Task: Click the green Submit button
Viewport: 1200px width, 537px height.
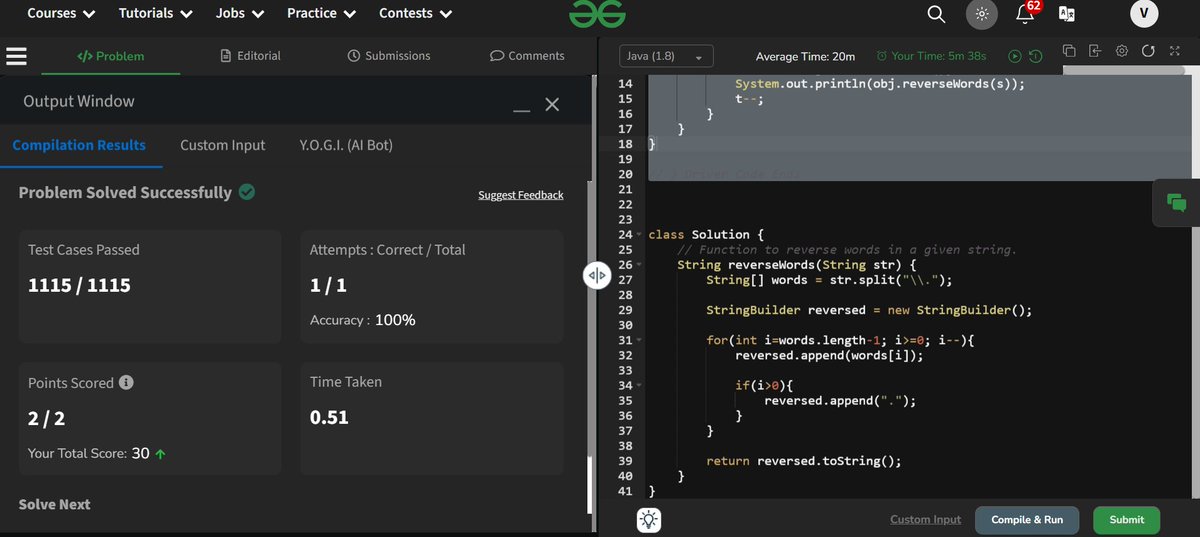Action: (1127, 520)
